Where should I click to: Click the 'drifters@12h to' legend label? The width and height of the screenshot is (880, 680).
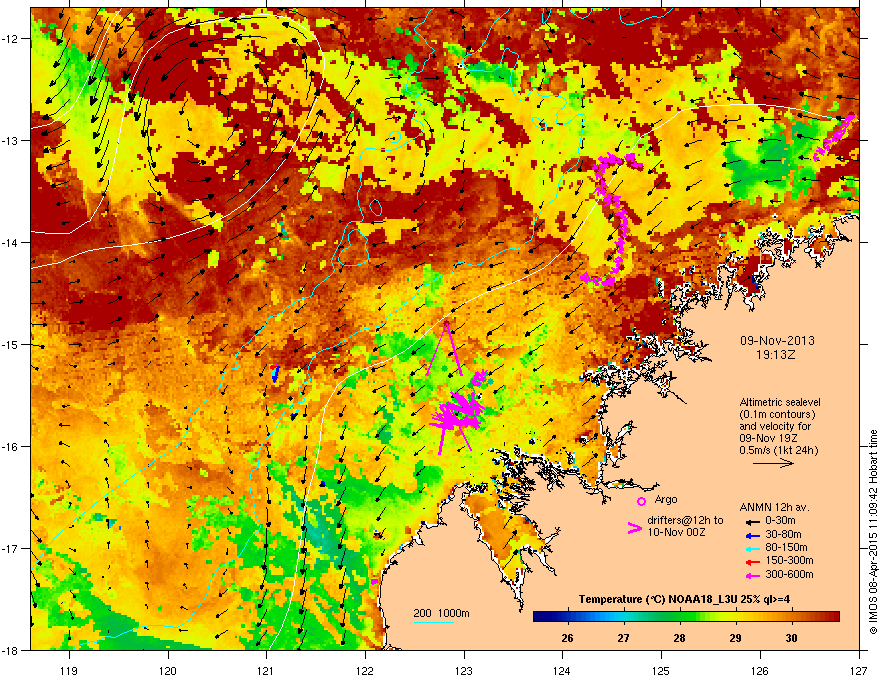685,521
